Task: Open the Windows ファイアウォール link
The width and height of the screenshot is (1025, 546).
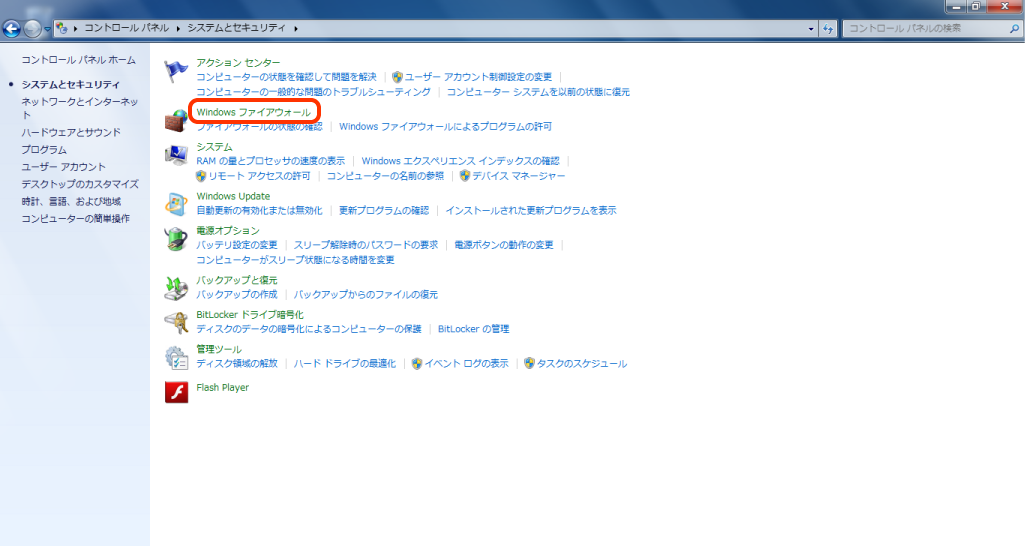Action: tap(253, 112)
